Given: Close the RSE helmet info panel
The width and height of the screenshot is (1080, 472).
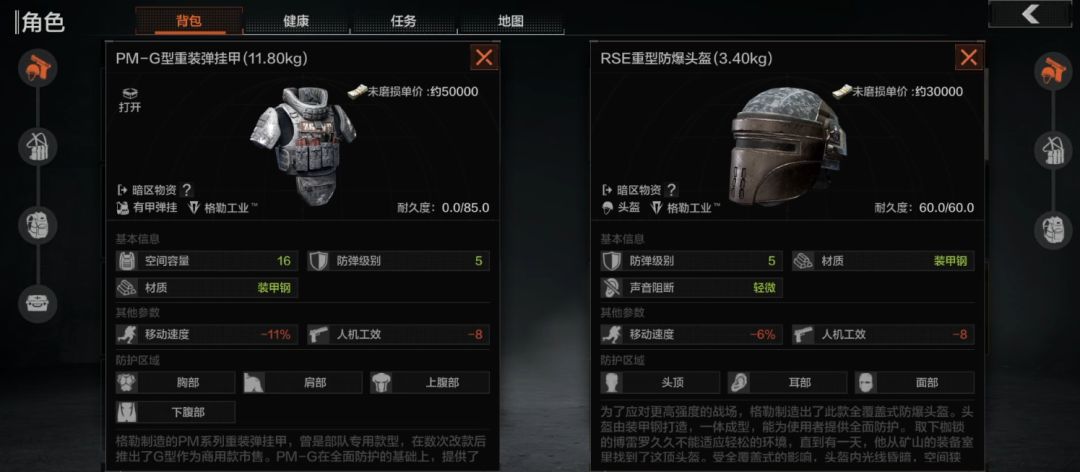Looking at the screenshot, I should click(x=969, y=58).
